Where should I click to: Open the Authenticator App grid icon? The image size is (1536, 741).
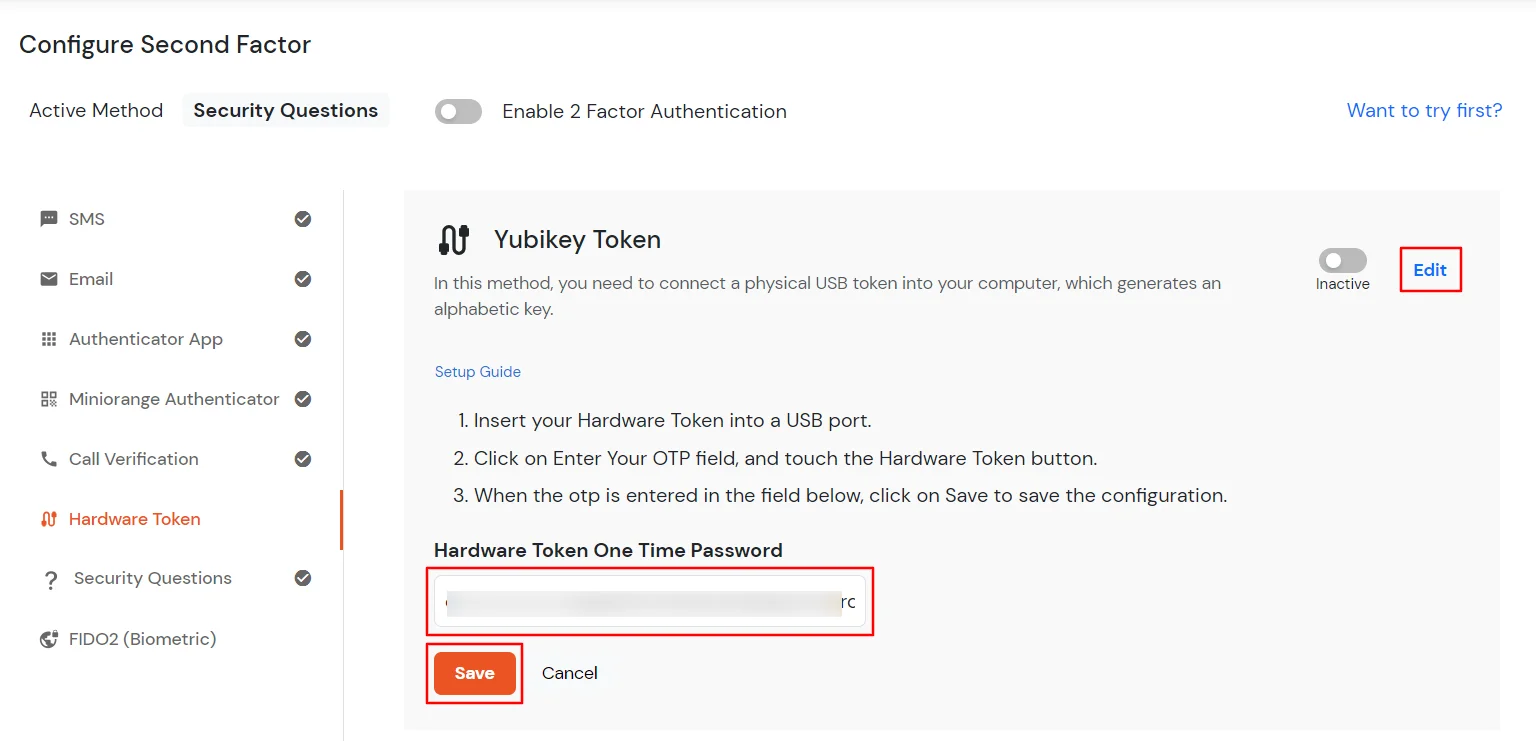click(x=49, y=338)
